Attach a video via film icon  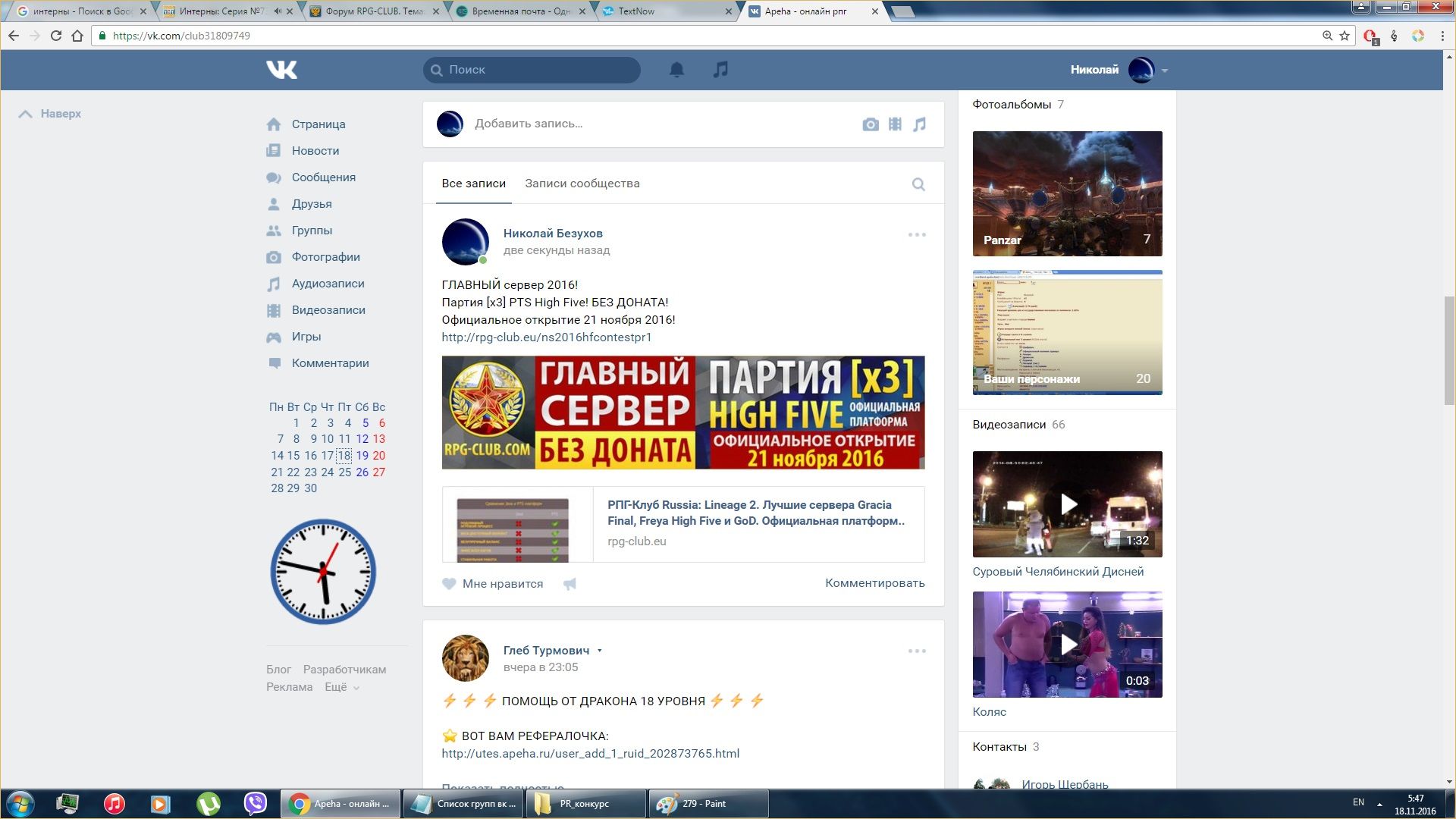click(x=895, y=124)
